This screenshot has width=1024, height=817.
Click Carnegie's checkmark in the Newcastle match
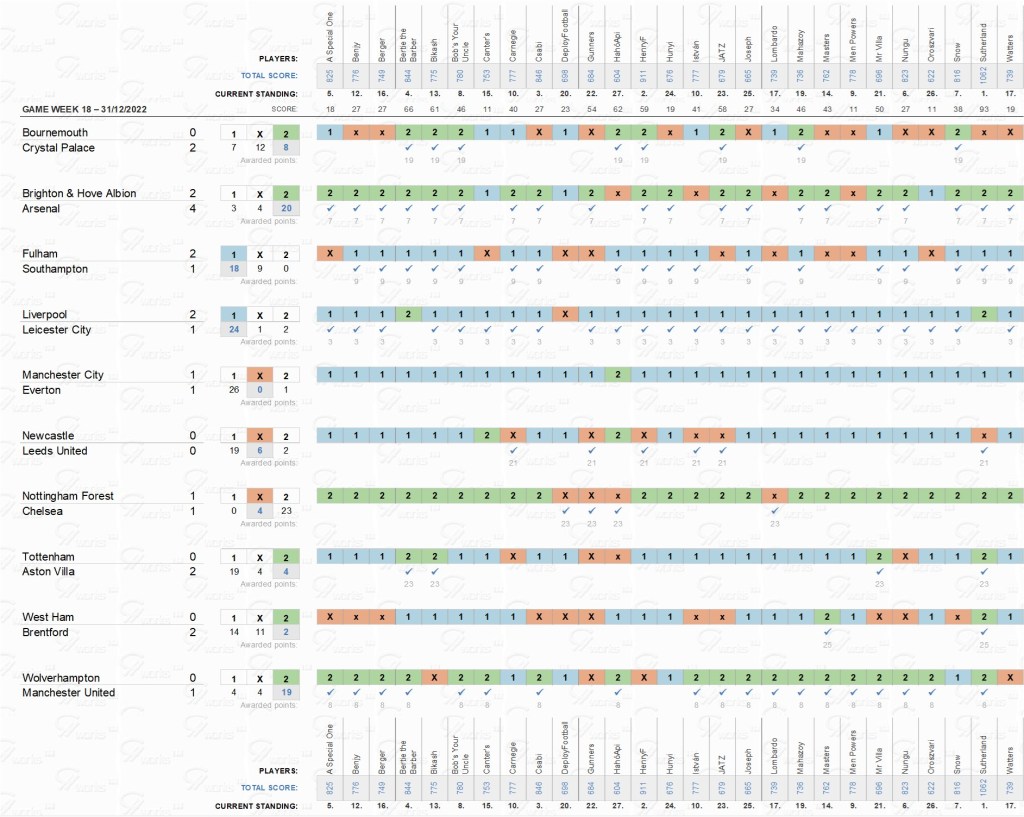[513, 449]
